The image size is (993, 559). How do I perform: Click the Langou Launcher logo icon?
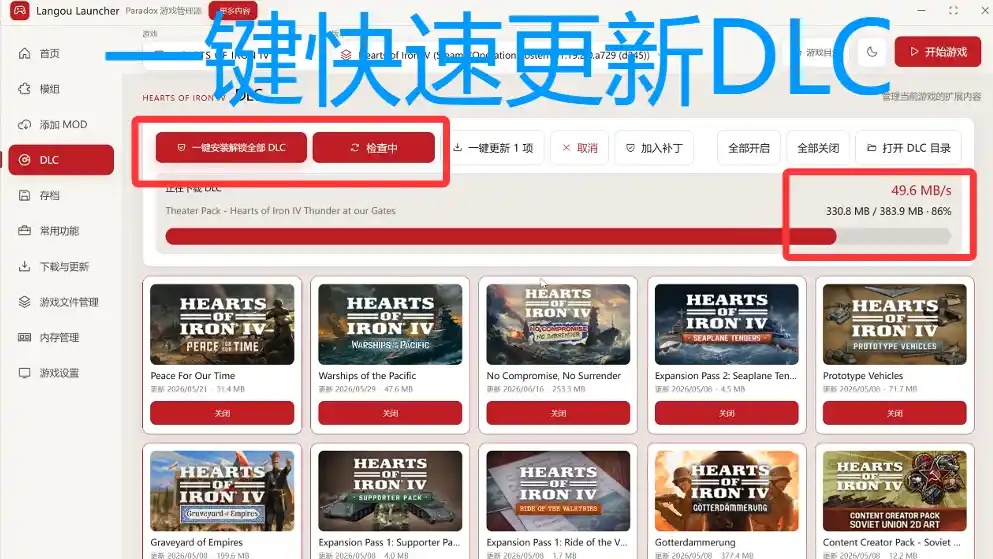19,10
